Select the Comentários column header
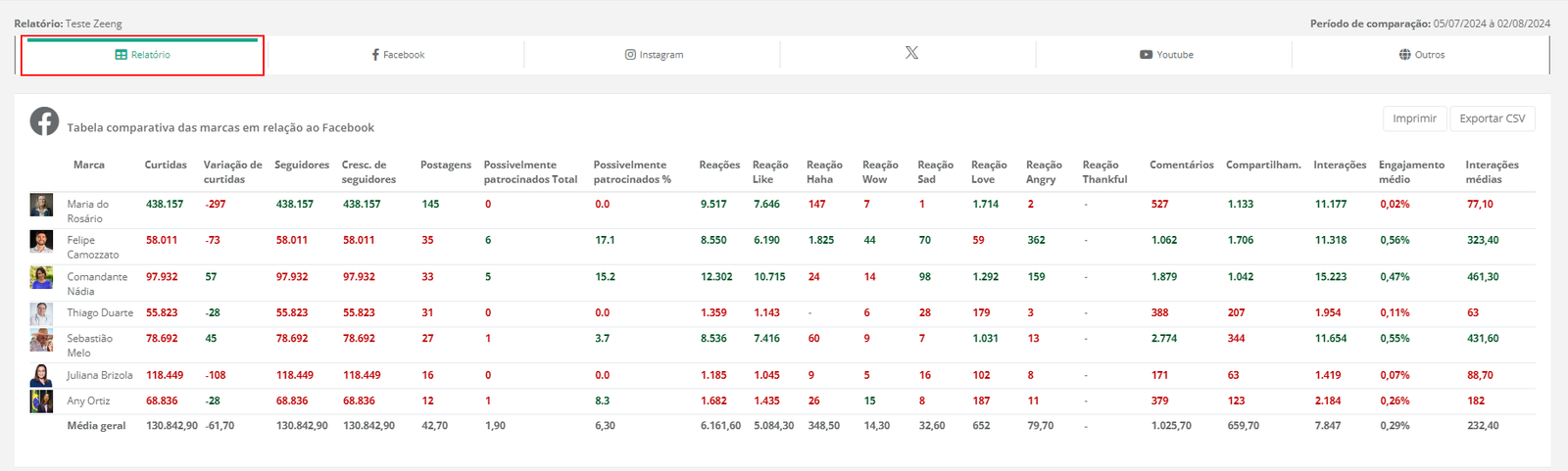The width and height of the screenshot is (1568, 471). click(x=1181, y=165)
